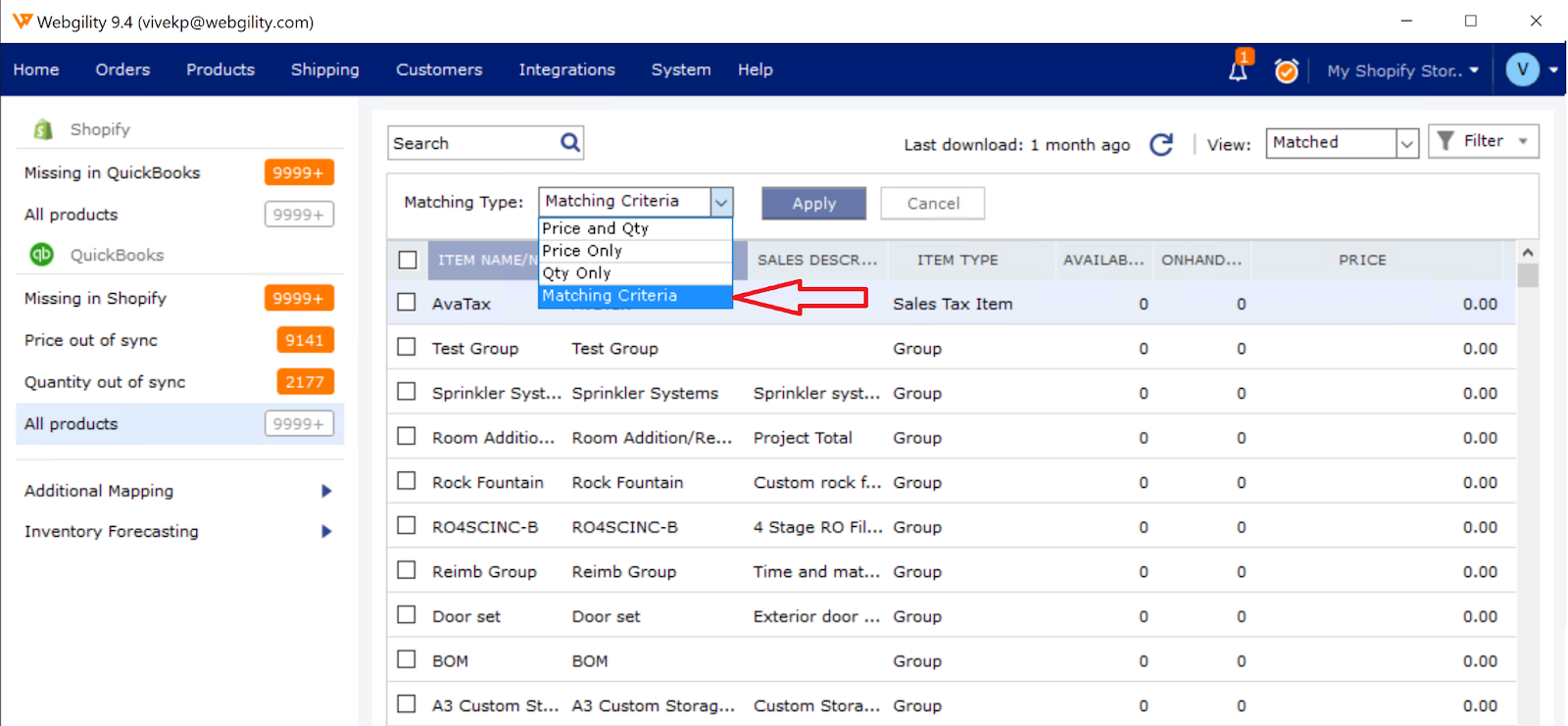Screen dimensions: 1568x726
Task: Open the Help menu
Action: coord(756,70)
